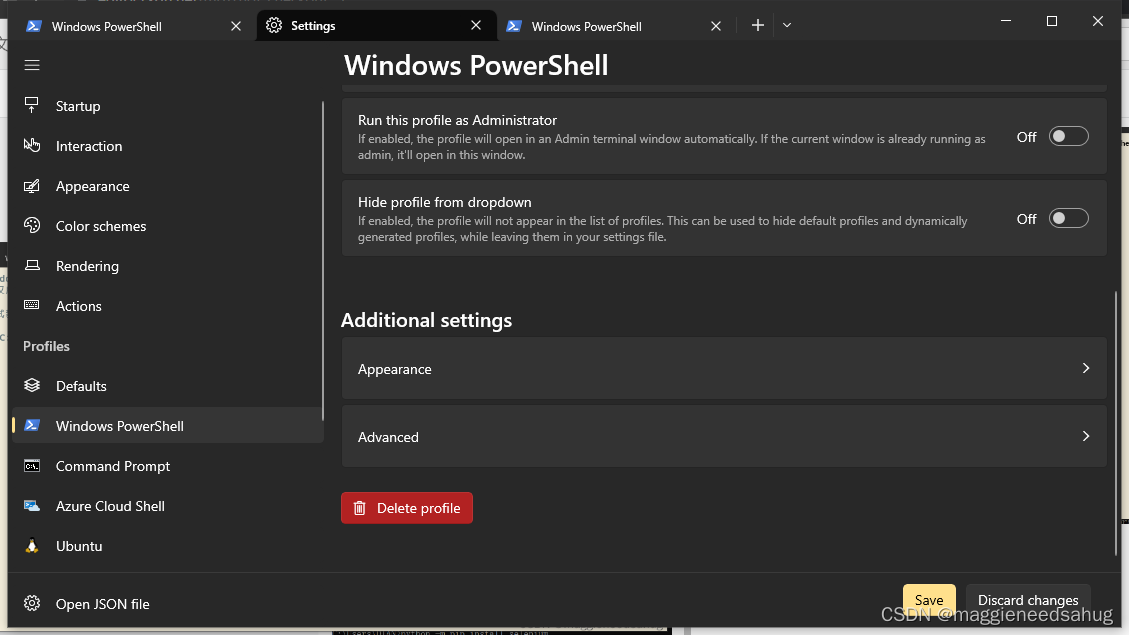Viewport: 1129px width, 635px height.
Task: Close the first Windows PowerShell tab
Action: coord(235,26)
